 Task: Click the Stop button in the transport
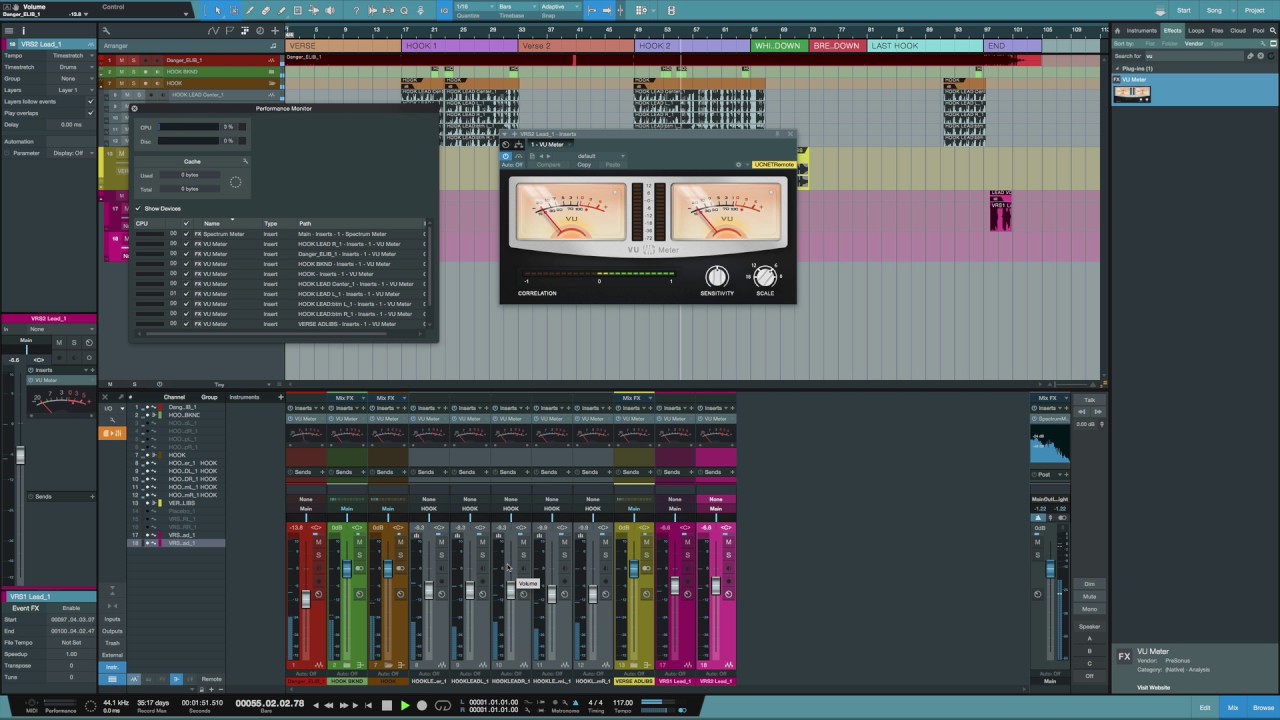(x=387, y=705)
